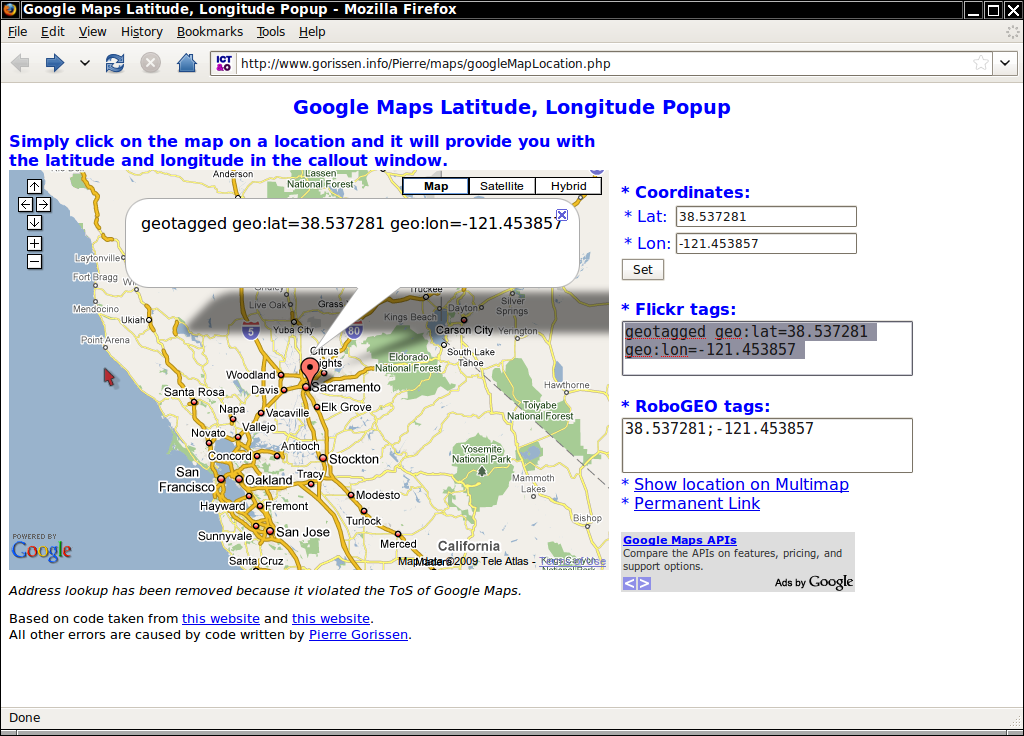Click the red Sacramento map marker

(310, 372)
